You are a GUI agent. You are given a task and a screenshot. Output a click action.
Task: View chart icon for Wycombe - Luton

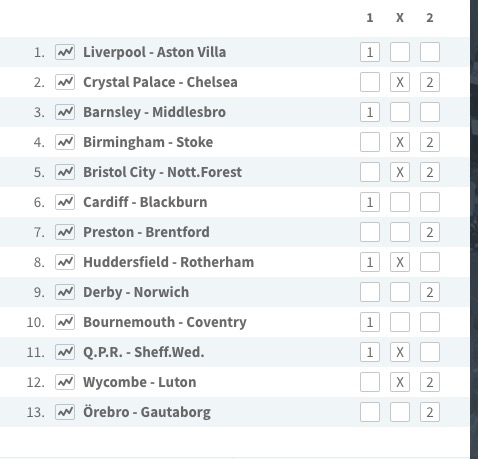(x=65, y=382)
